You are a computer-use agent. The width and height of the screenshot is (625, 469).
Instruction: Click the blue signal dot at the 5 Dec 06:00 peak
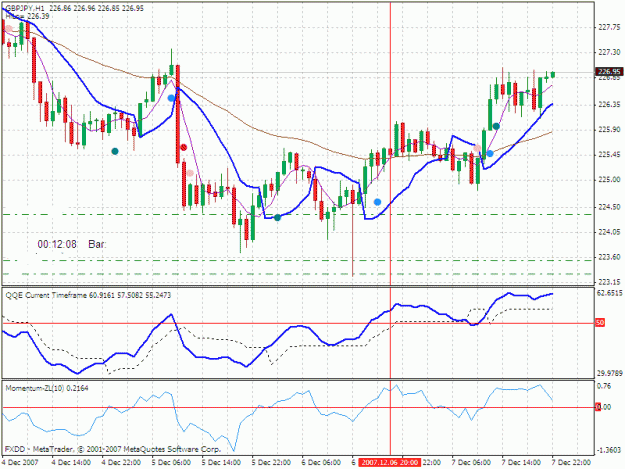(171, 98)
